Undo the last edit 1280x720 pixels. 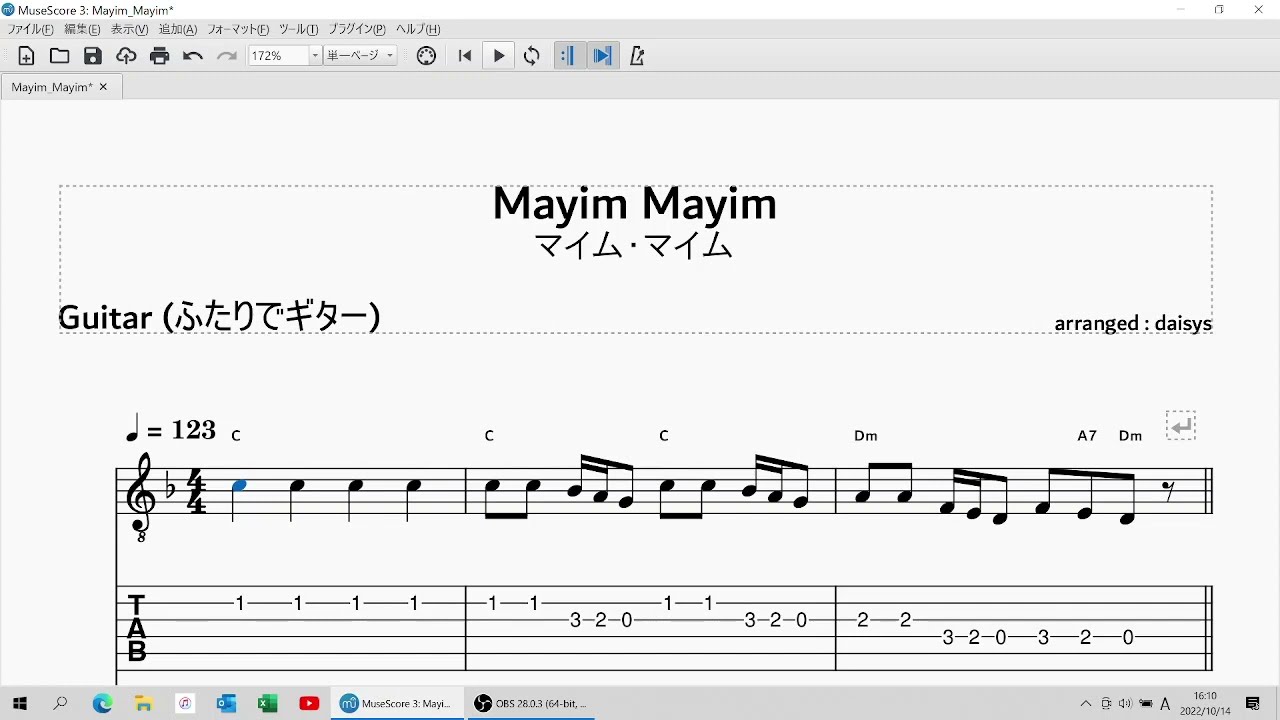[x=193, y=56]
